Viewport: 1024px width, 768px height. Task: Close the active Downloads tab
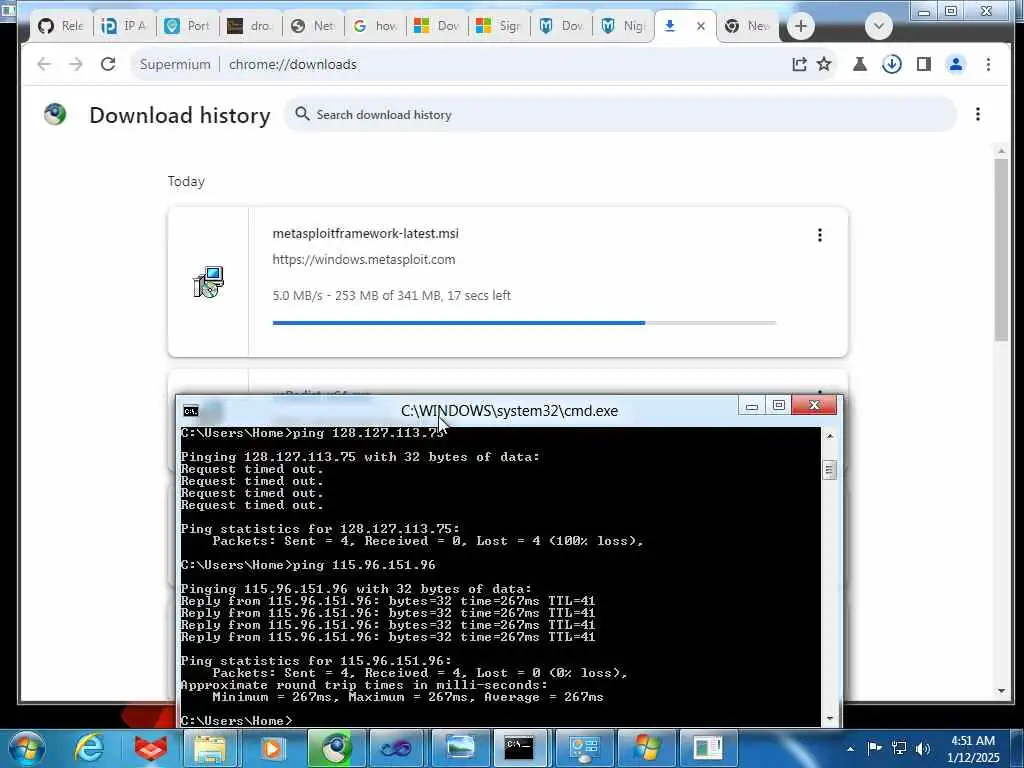pyautogui.click(x=701, y=26)
